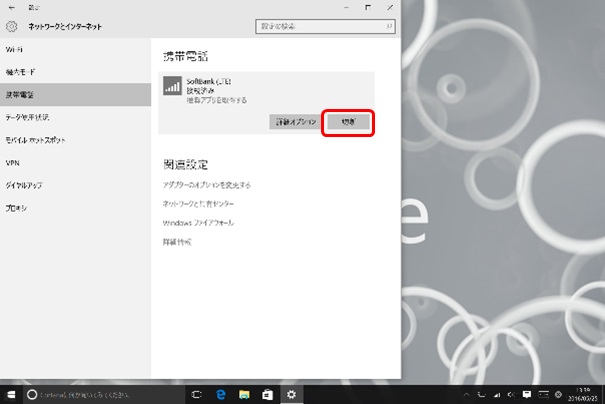Launch Microsoft Edge from the taskbar

[221, 394]
